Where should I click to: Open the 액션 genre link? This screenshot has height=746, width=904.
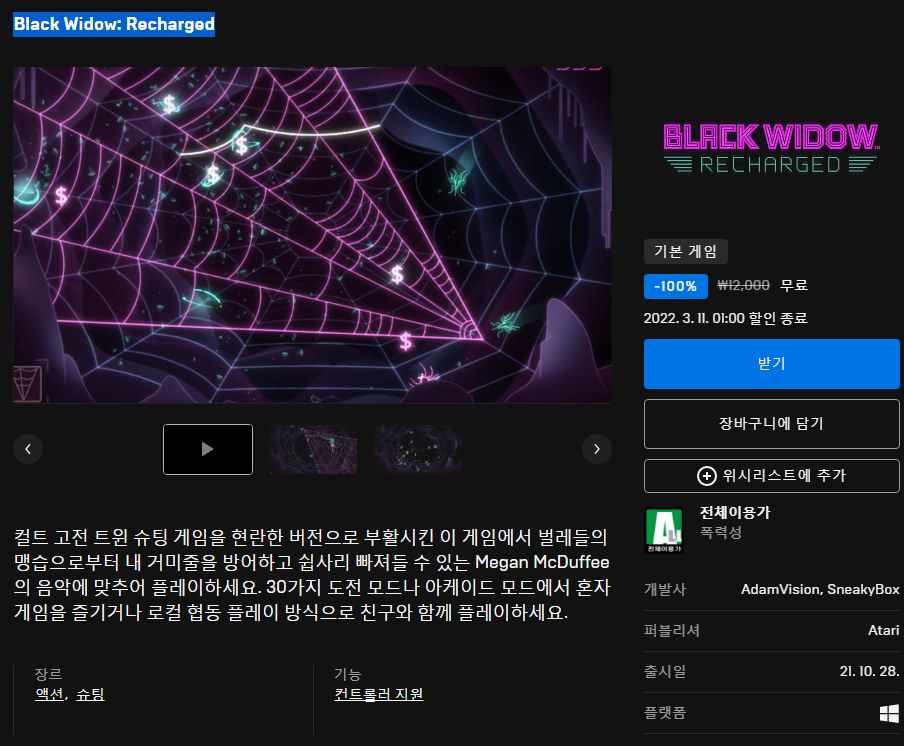pyautogui.click(x=49, y=694)
